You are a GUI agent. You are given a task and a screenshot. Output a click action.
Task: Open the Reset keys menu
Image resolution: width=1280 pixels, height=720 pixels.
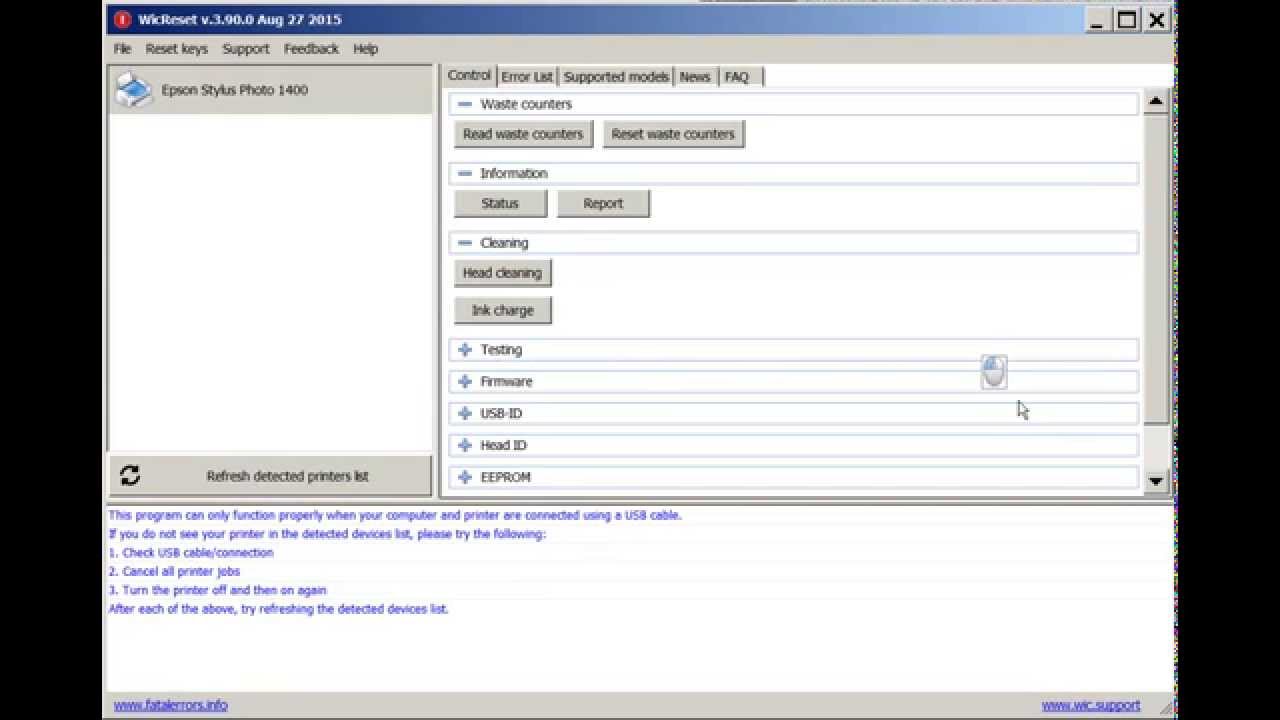pyautogui.click(x=176, y=49)
